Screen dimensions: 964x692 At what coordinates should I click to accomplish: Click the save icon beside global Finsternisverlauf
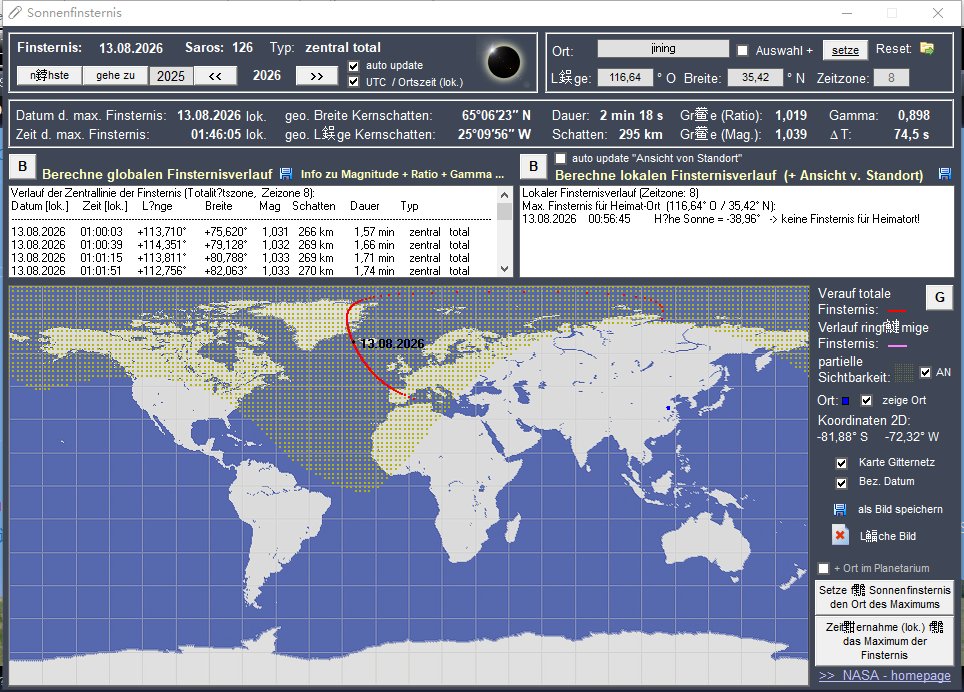[x=286, y=174]
